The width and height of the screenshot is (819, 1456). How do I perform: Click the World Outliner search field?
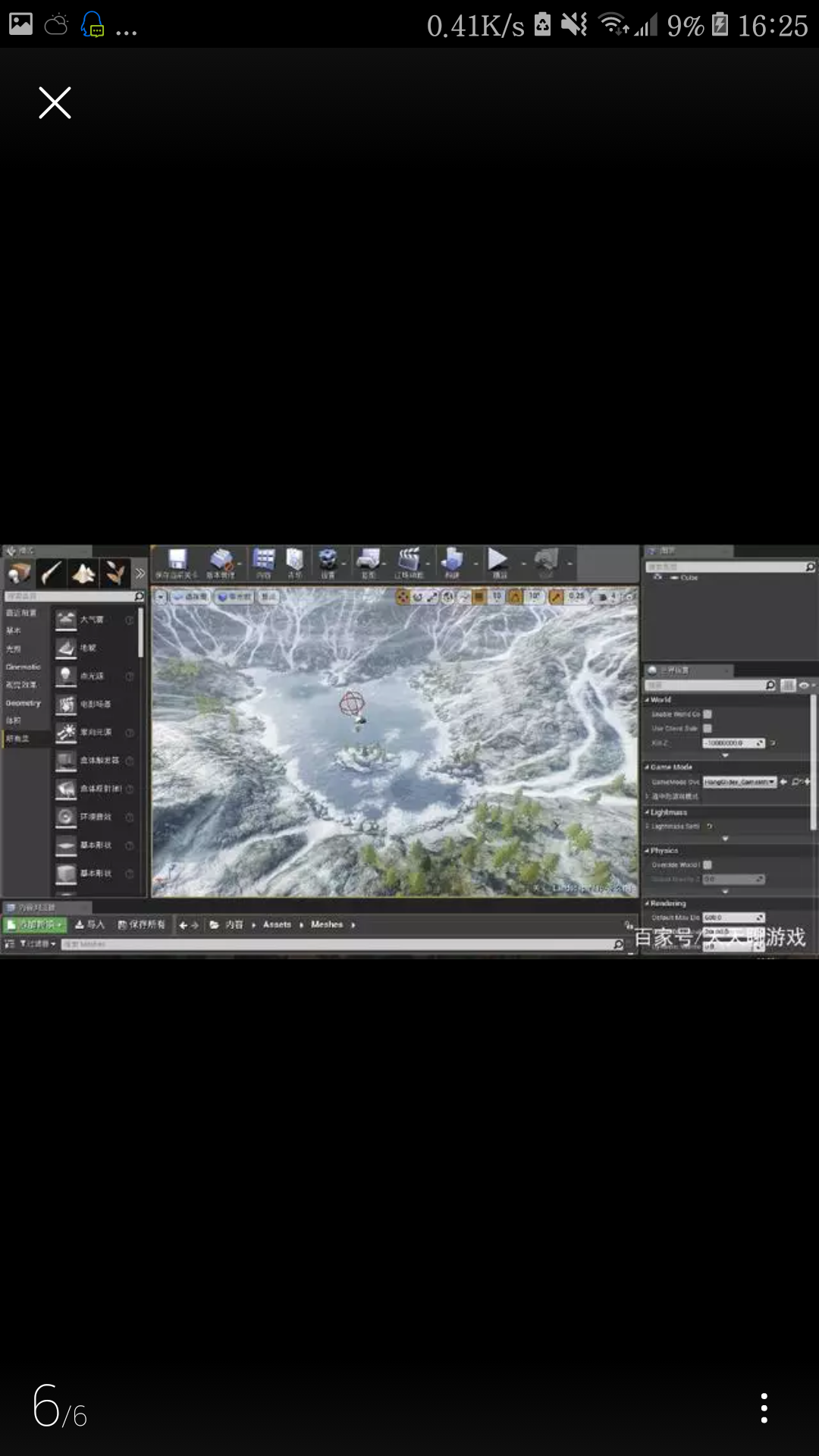tap(730, 566)
